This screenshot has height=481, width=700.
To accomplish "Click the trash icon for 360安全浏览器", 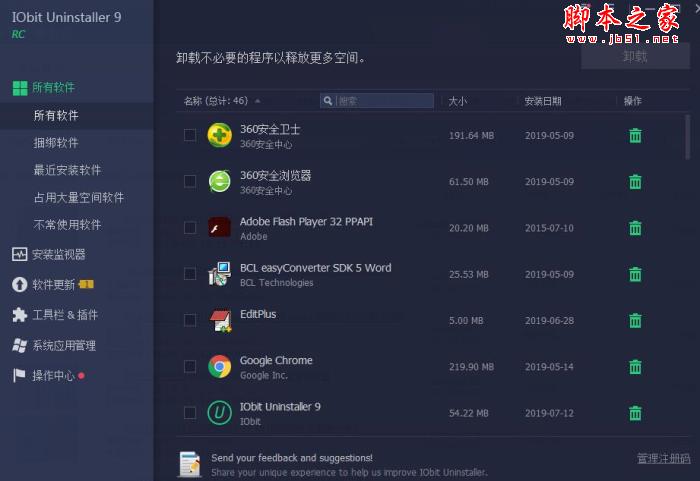I will (635, 182).
